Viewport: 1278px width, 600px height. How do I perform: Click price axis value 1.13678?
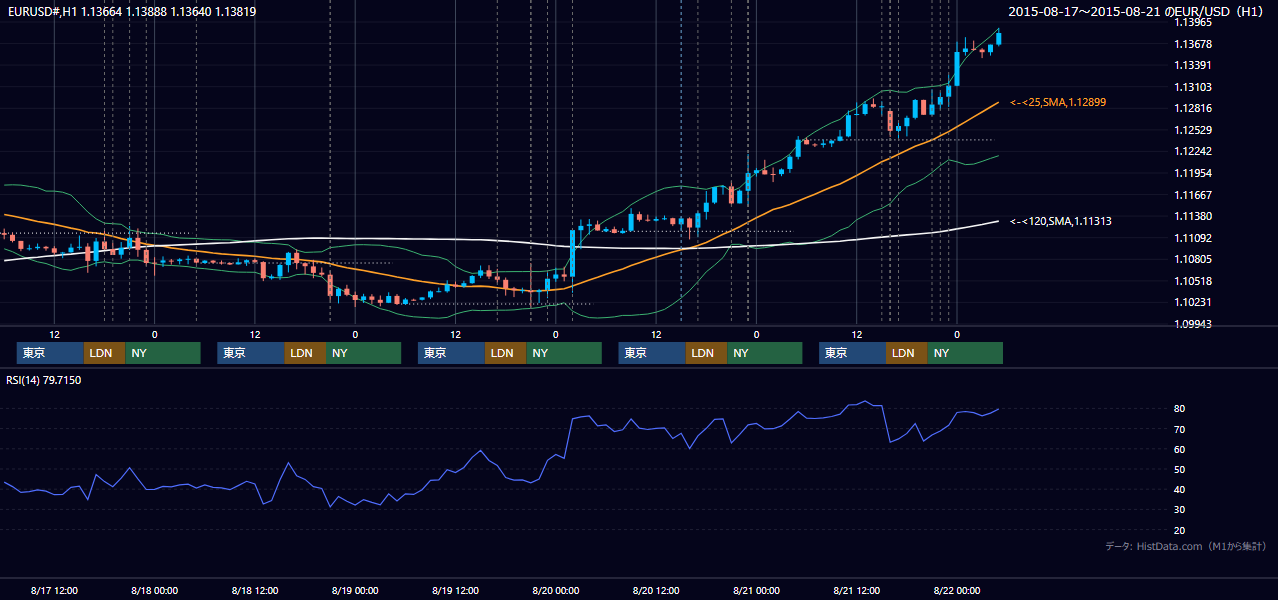pos(1192,44)
